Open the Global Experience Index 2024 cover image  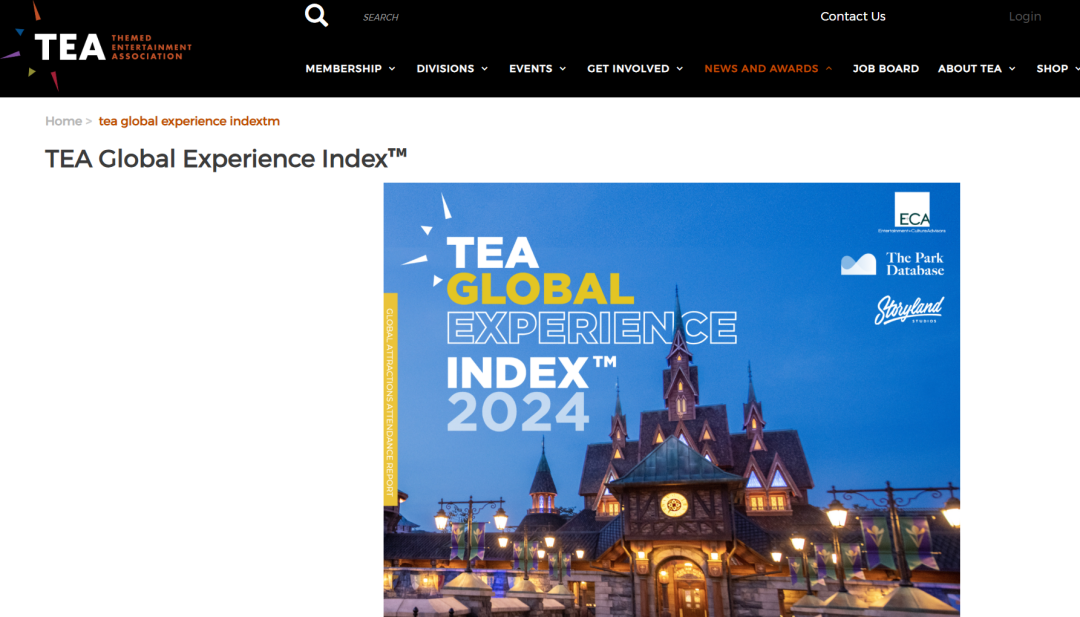point(672,399)
